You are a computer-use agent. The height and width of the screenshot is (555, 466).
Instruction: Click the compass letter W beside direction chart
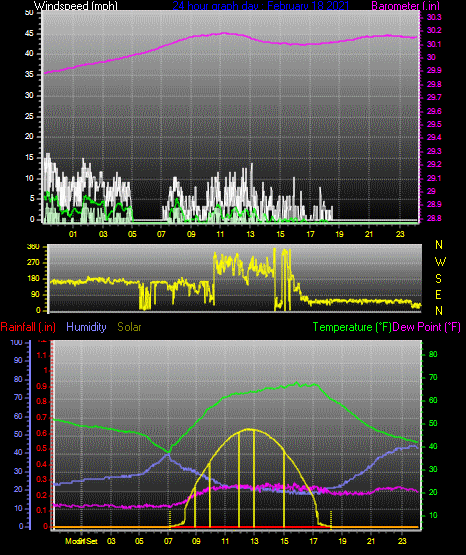tap(440, 262)
